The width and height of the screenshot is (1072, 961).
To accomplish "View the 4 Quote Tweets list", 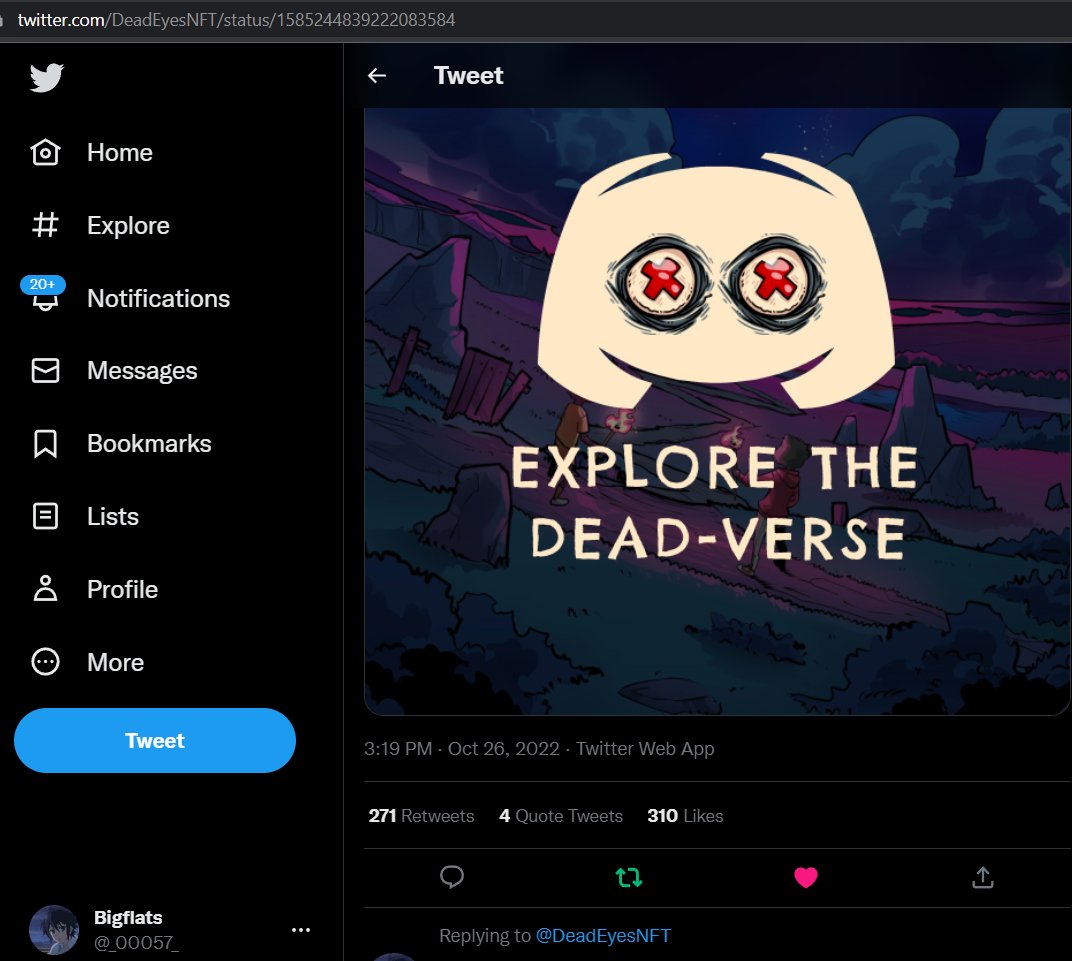I will click(x=561, y=815).
